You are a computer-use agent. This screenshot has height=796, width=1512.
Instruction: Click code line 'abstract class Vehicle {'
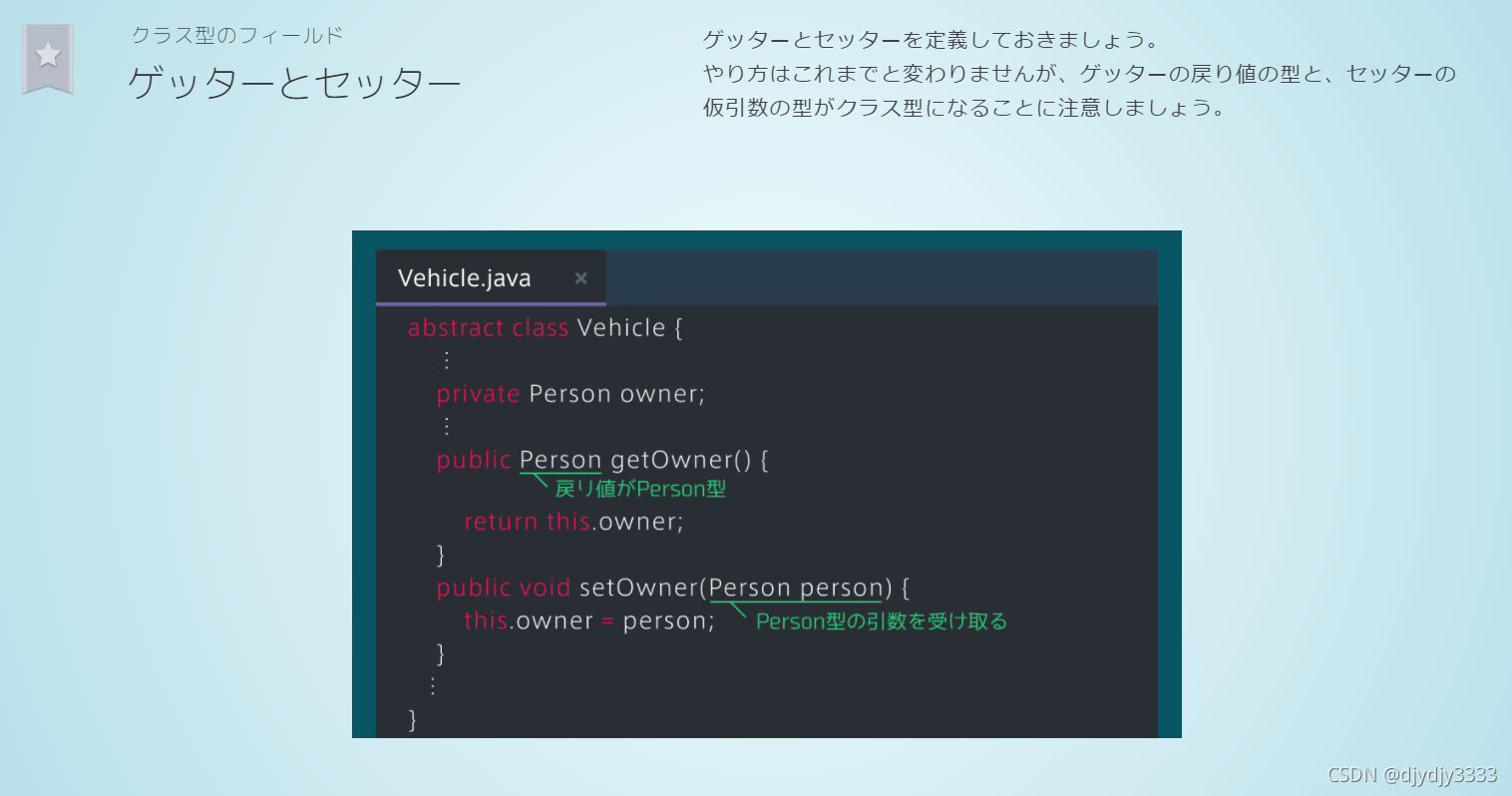tap(545, 328)
